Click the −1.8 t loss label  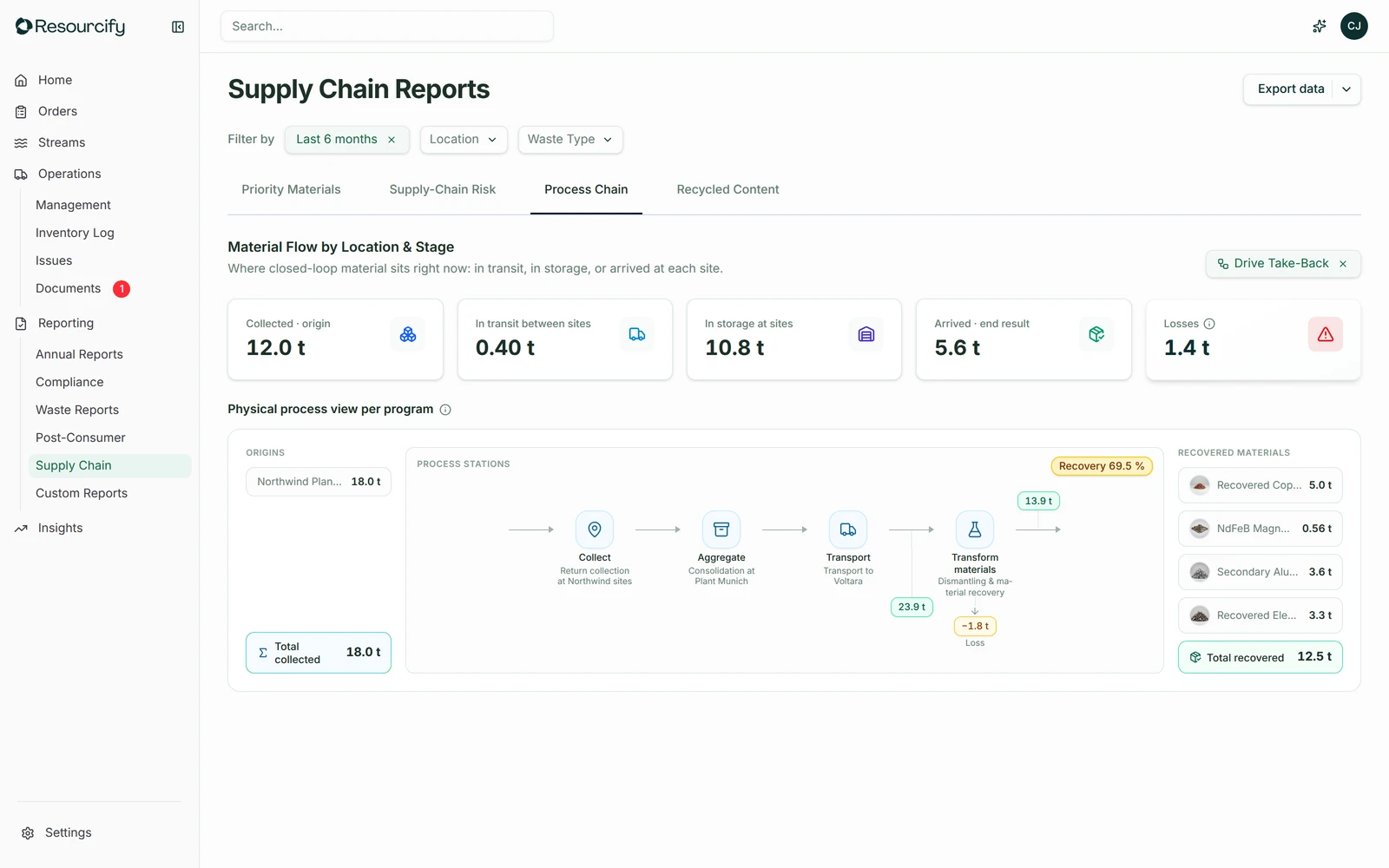coord(975,626)
